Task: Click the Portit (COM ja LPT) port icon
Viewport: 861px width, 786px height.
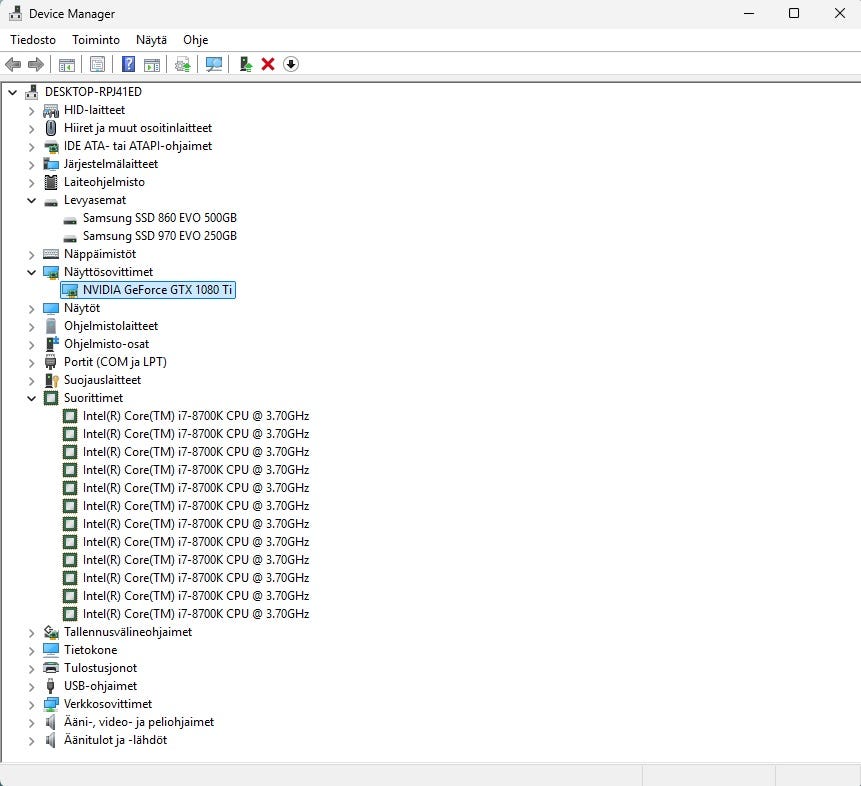Action: pyautogui.click(x=51, y=362)
